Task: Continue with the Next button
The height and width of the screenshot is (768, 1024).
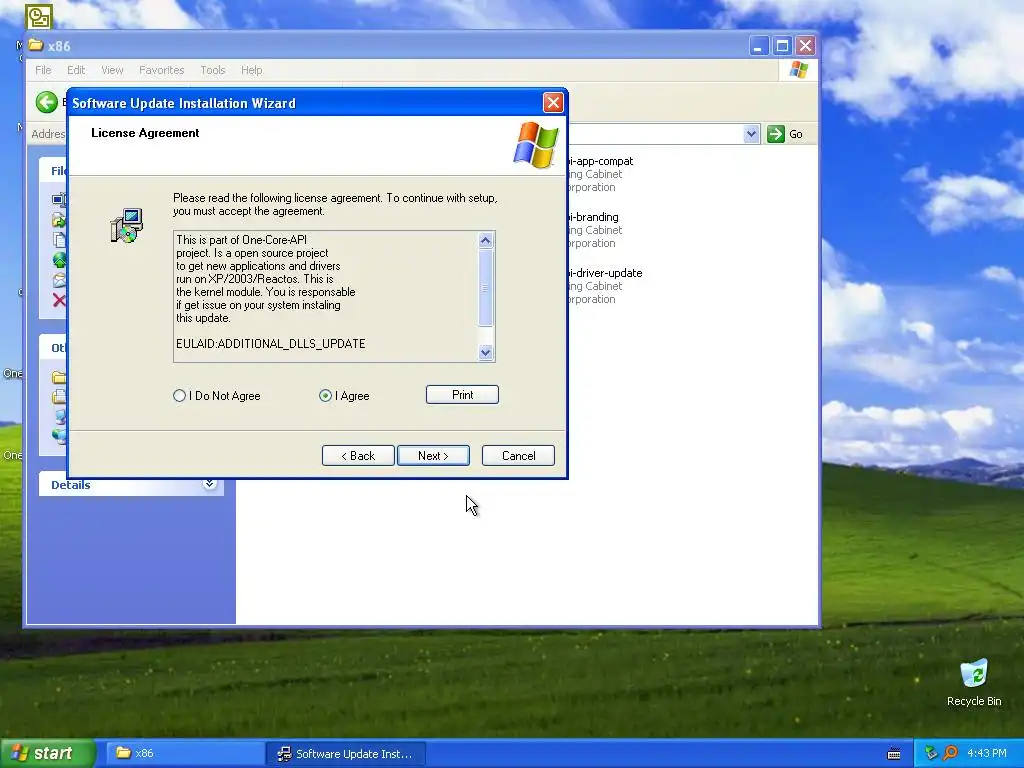Action: pos(433,455)
